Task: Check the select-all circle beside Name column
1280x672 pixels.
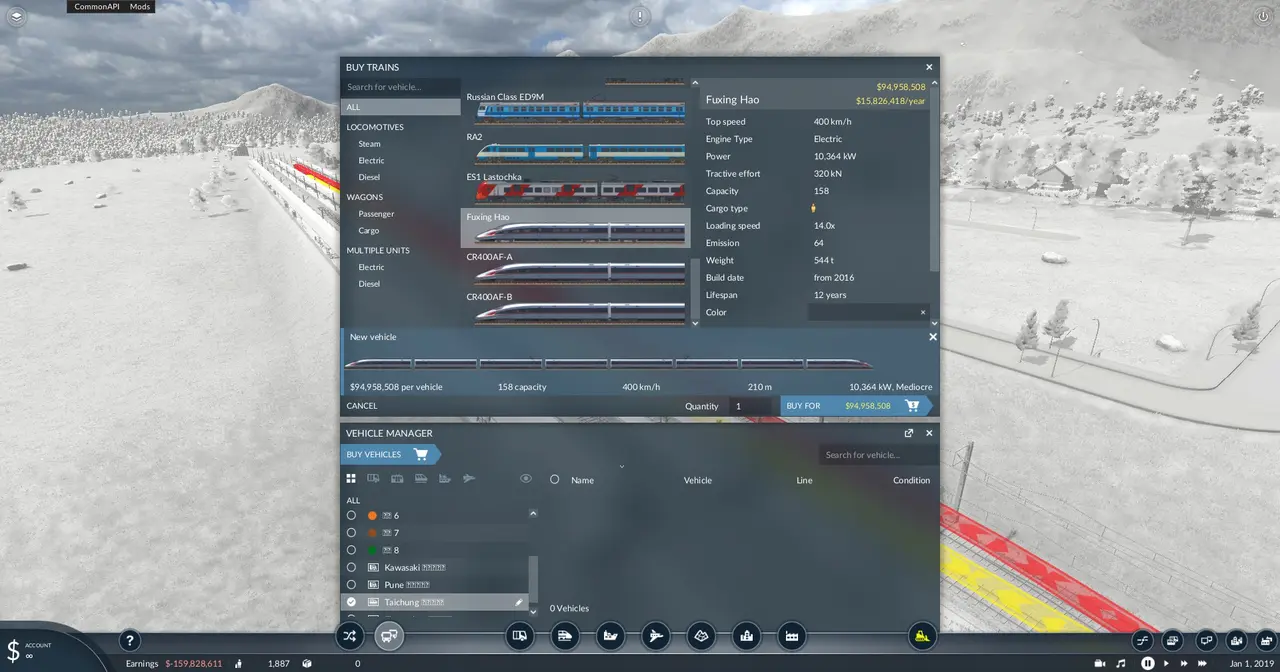Action: pos(555,480)
